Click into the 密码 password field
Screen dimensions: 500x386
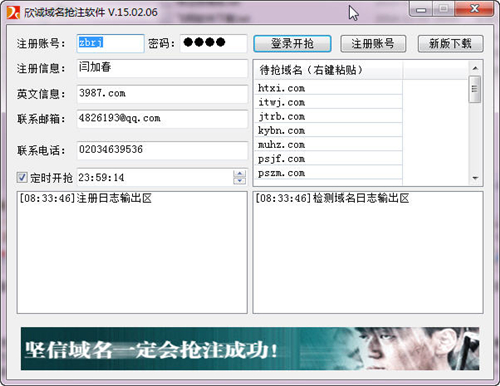(213, 43)
